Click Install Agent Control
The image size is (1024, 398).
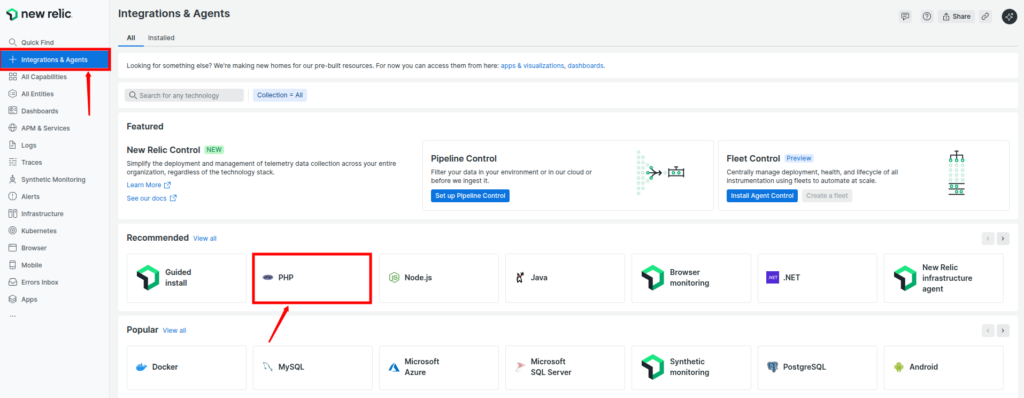click(x=762, y=195)
